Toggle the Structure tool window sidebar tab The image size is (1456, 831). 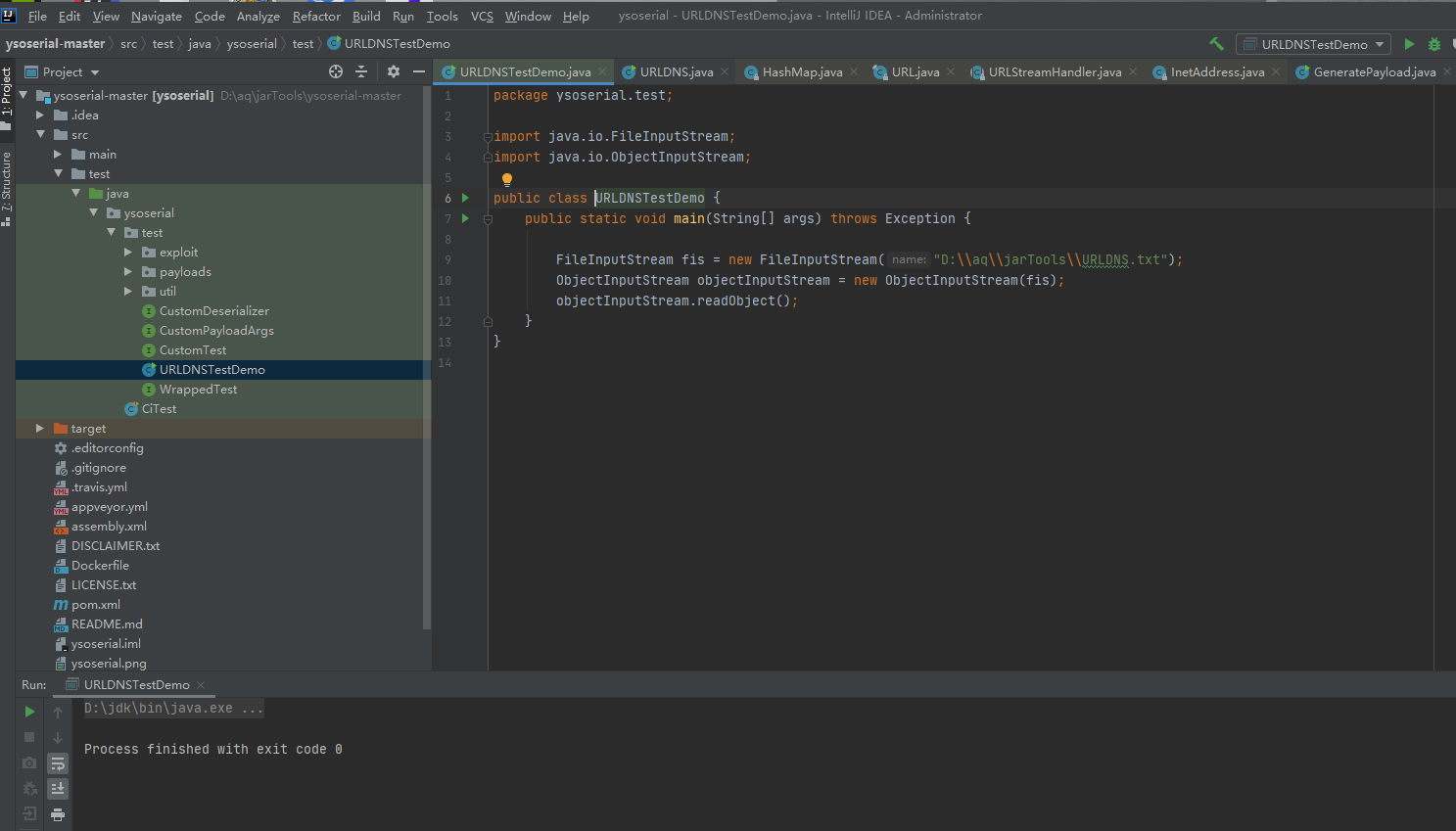tap(7, 188)
